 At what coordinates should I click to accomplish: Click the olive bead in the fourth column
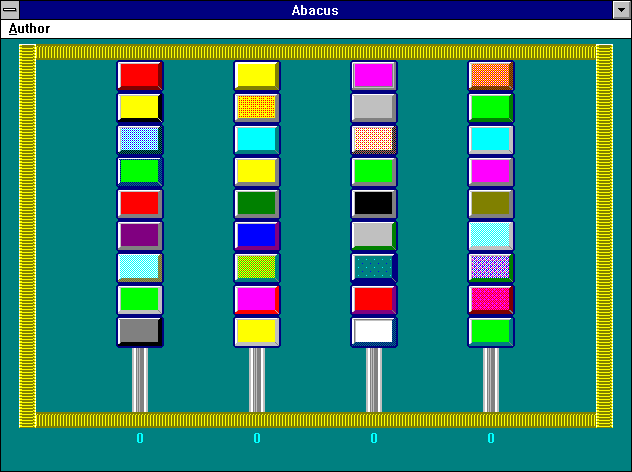pos(491,204)
